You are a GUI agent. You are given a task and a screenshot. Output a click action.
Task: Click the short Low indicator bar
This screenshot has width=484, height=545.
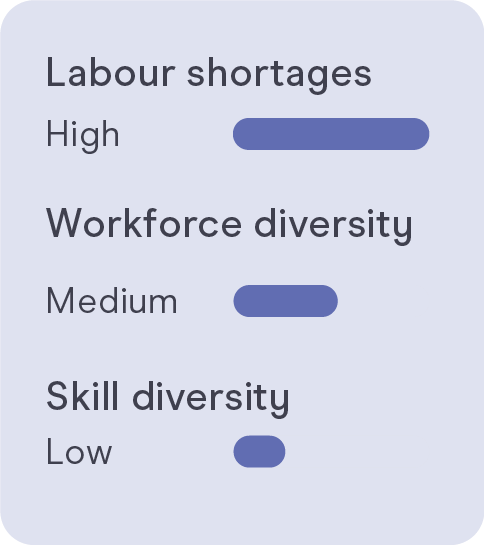click(x=259, y=452)
